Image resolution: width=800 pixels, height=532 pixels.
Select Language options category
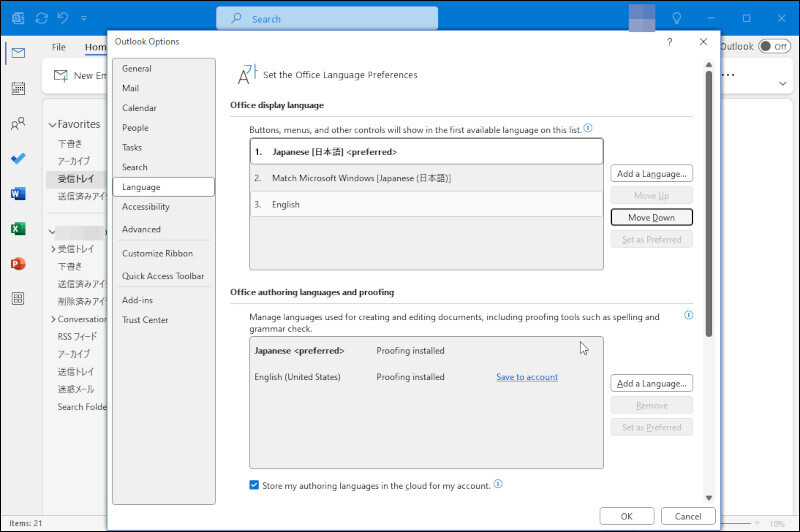click(x=163, y=187)
